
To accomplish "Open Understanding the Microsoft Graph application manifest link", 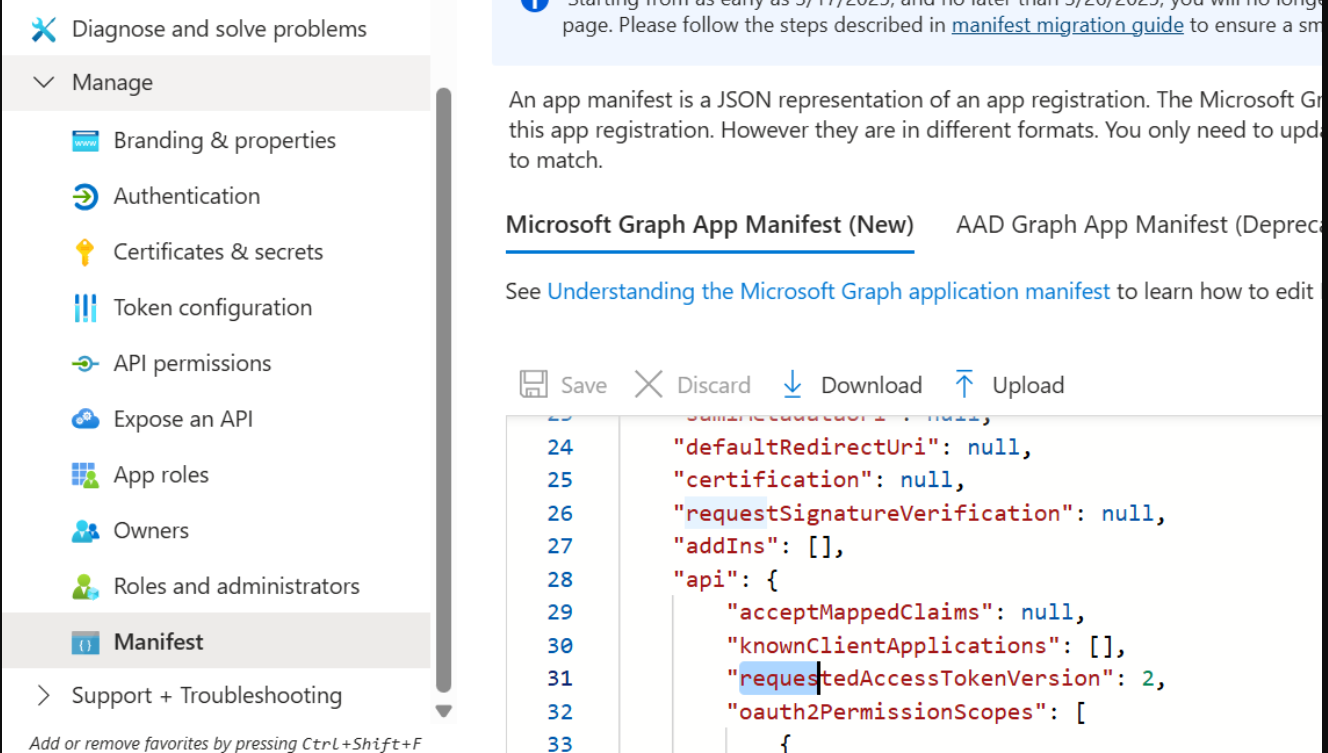I will pyautogui.click(x=828, y=292).
